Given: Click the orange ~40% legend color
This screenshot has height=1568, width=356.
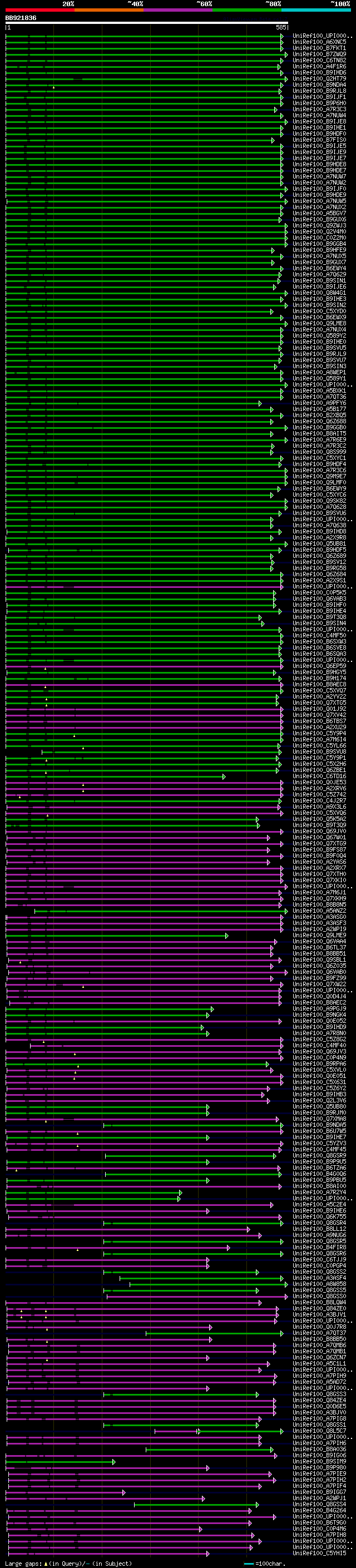Looking at the screenshot, I should tap(109, 10).
